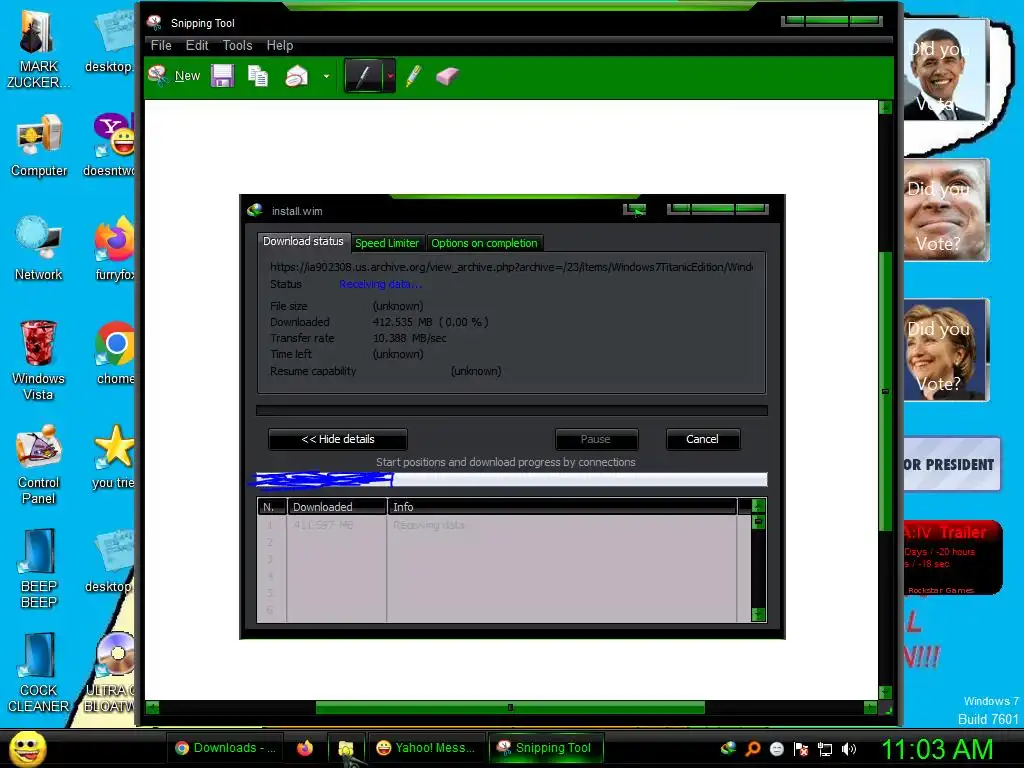Open the BEEP BEEP desktop icon

39,569
